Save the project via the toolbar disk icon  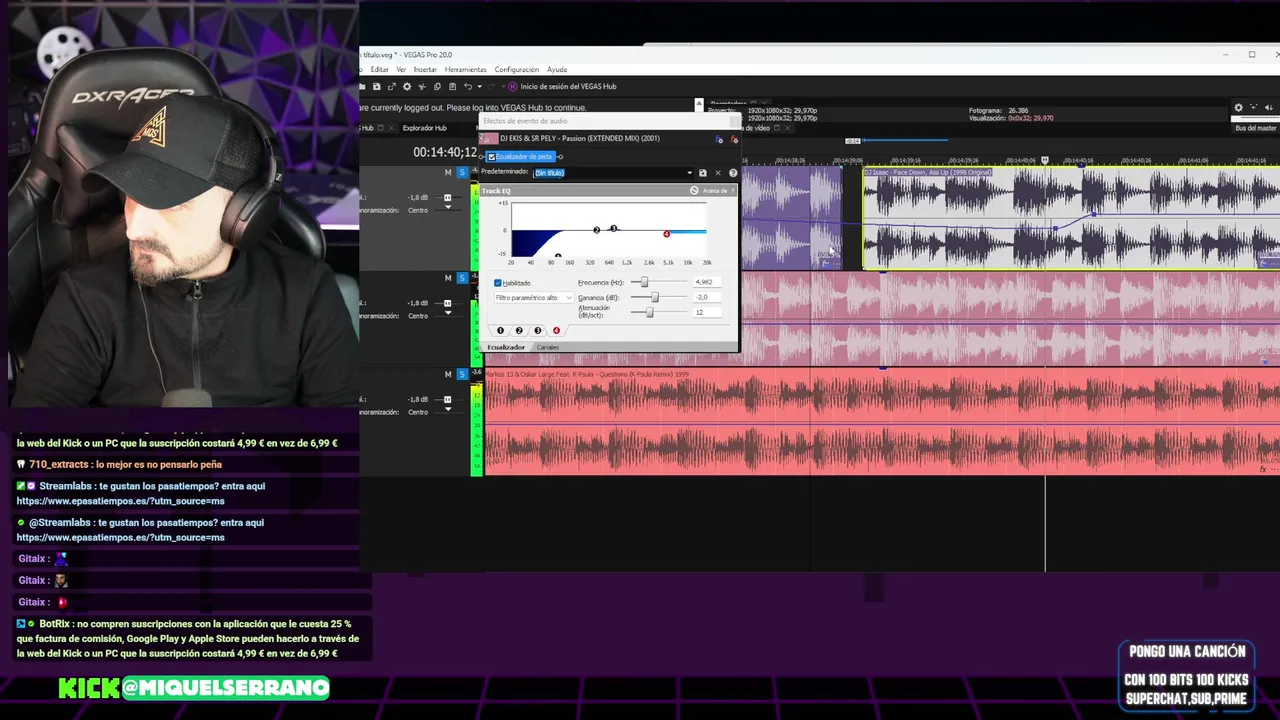point(377,87)
